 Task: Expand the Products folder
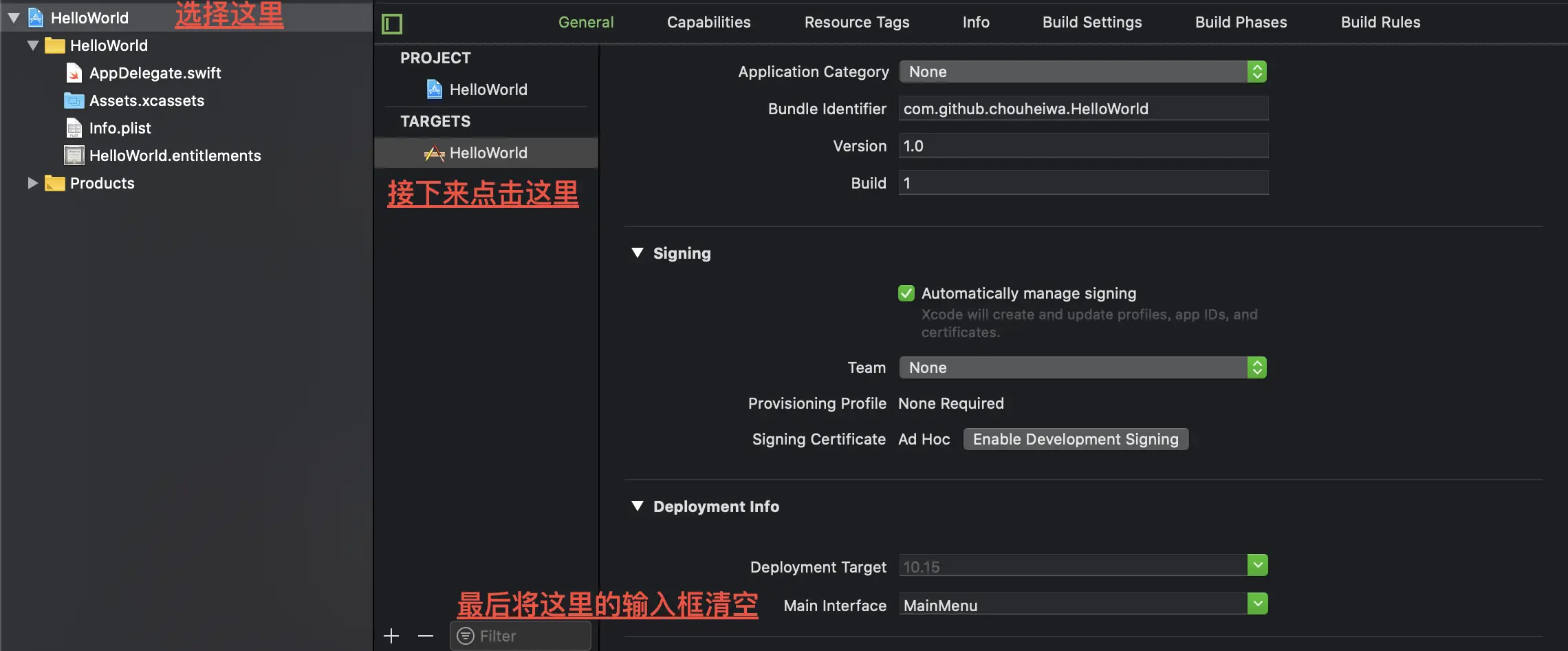click(x=31, y=182)
